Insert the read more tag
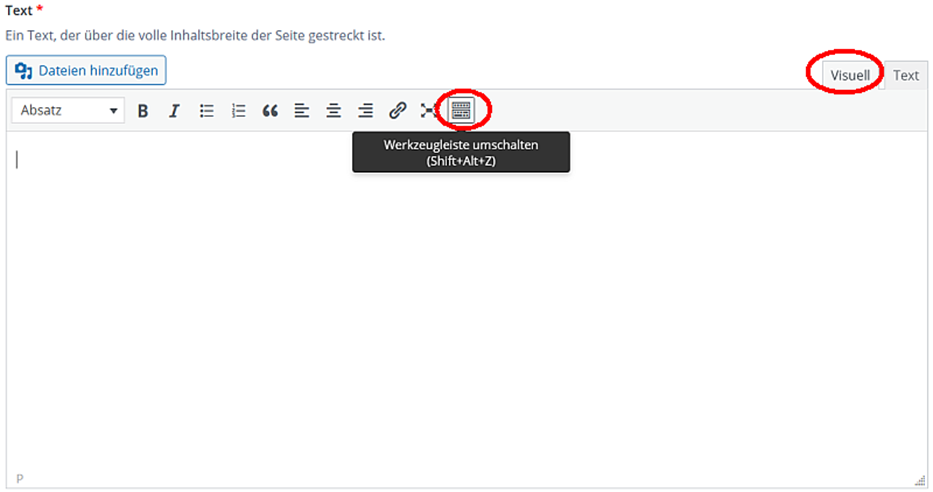Screen dimensions: 933x492 click(429, 111)
